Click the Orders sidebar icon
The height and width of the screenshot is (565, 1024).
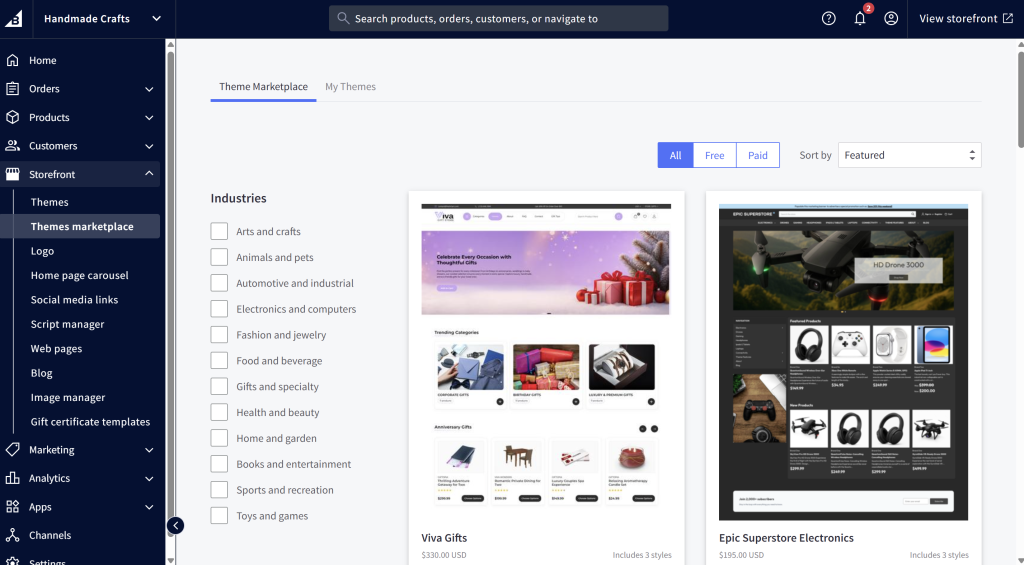(x=12, y=88)
